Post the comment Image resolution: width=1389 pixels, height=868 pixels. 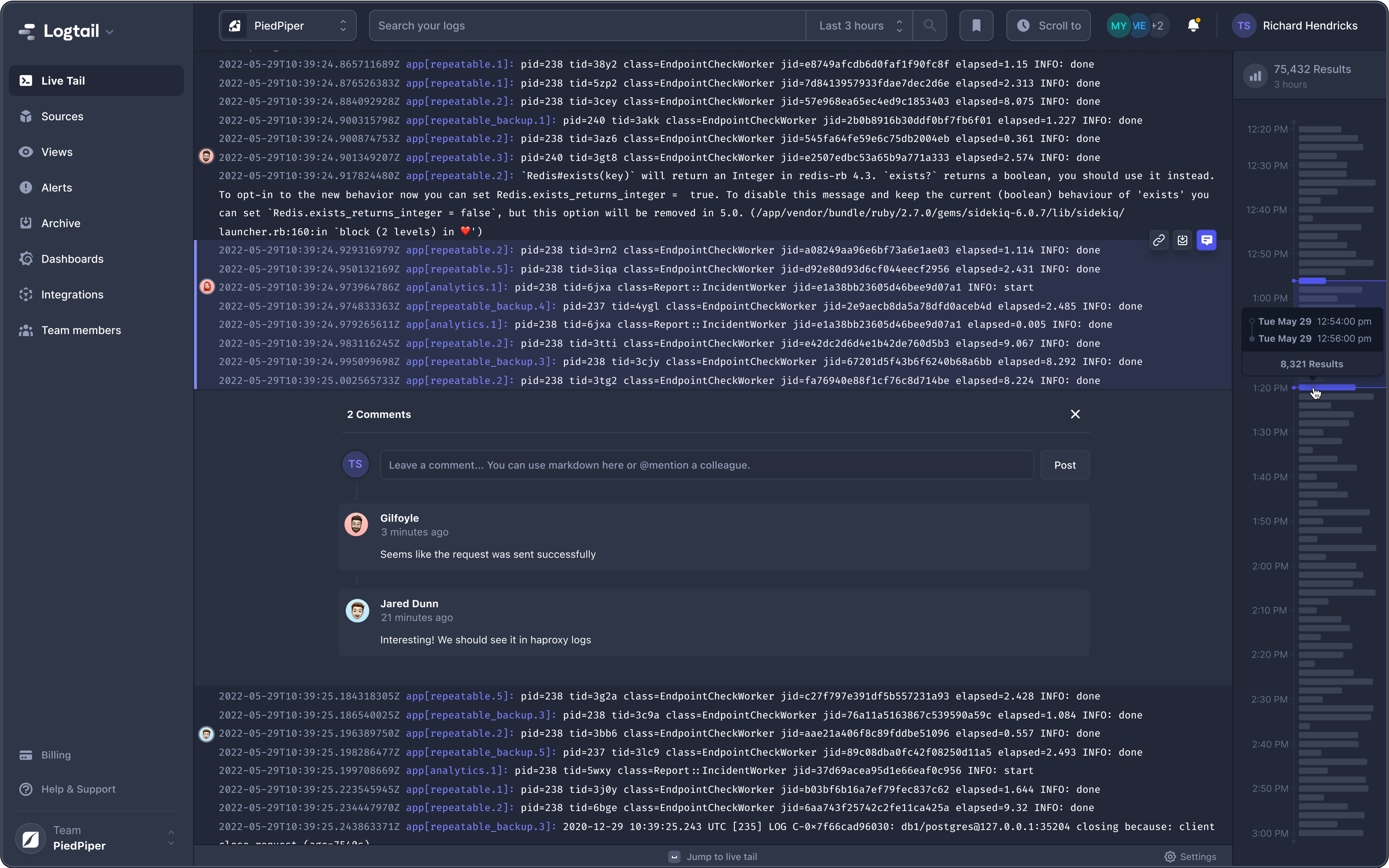coord(1064,465)
